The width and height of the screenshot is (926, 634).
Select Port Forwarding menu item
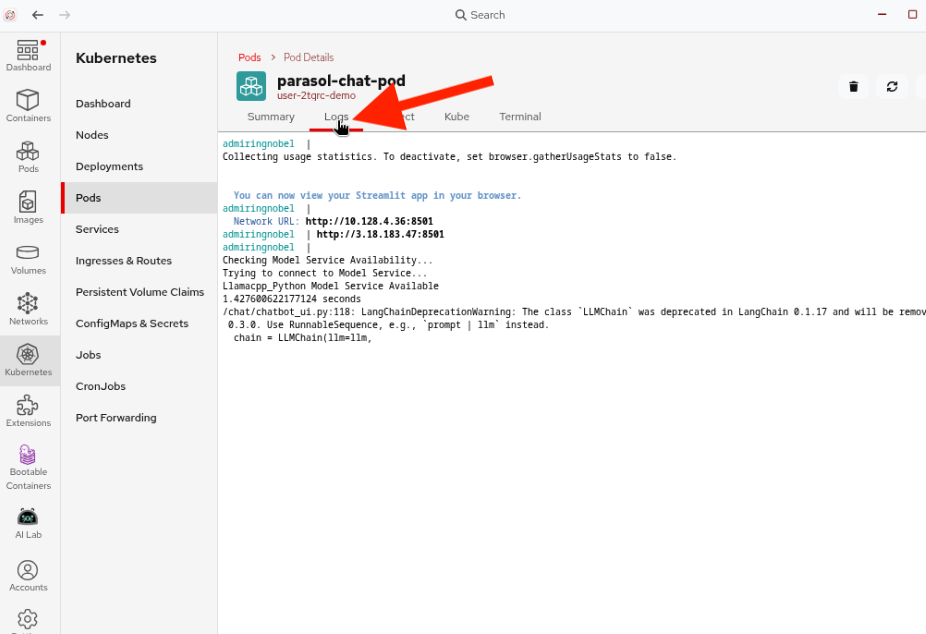pyautogui.click(x=116, y=418)
